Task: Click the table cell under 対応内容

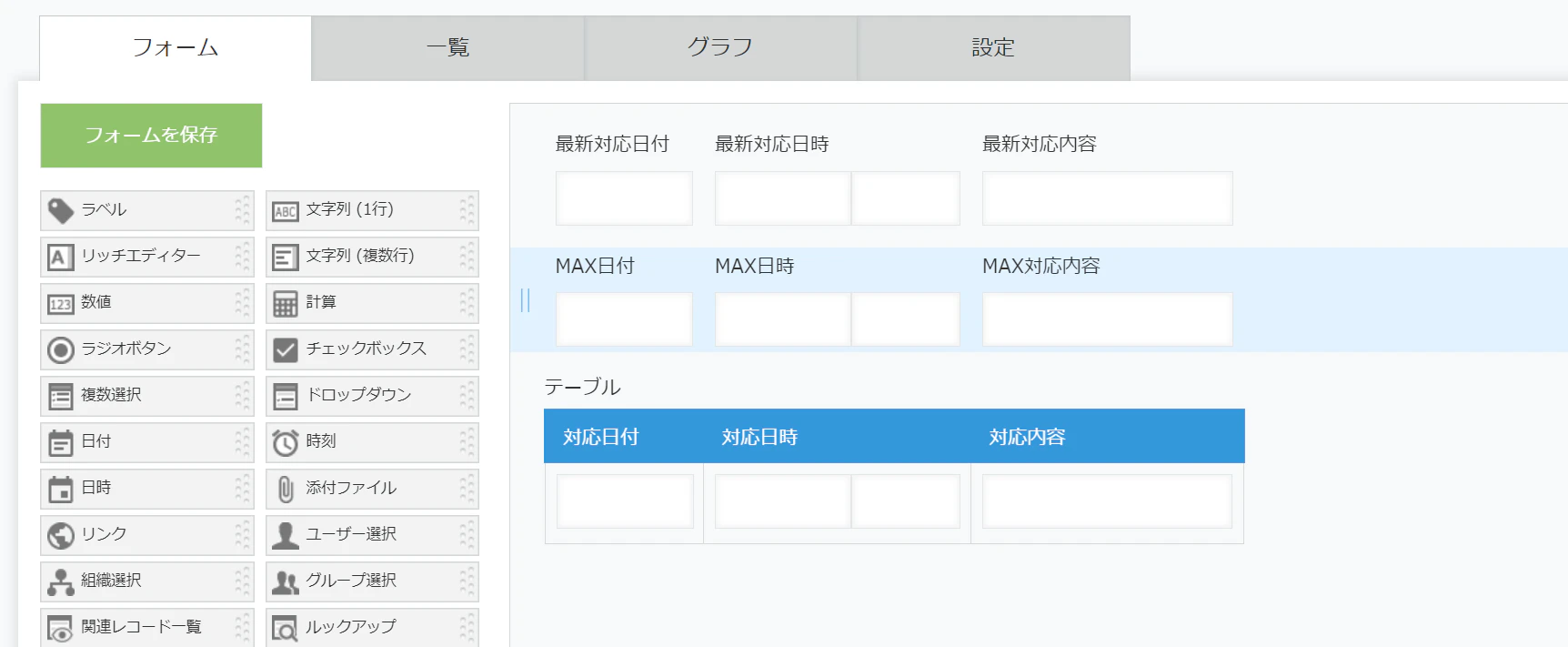Action: 1107,501
